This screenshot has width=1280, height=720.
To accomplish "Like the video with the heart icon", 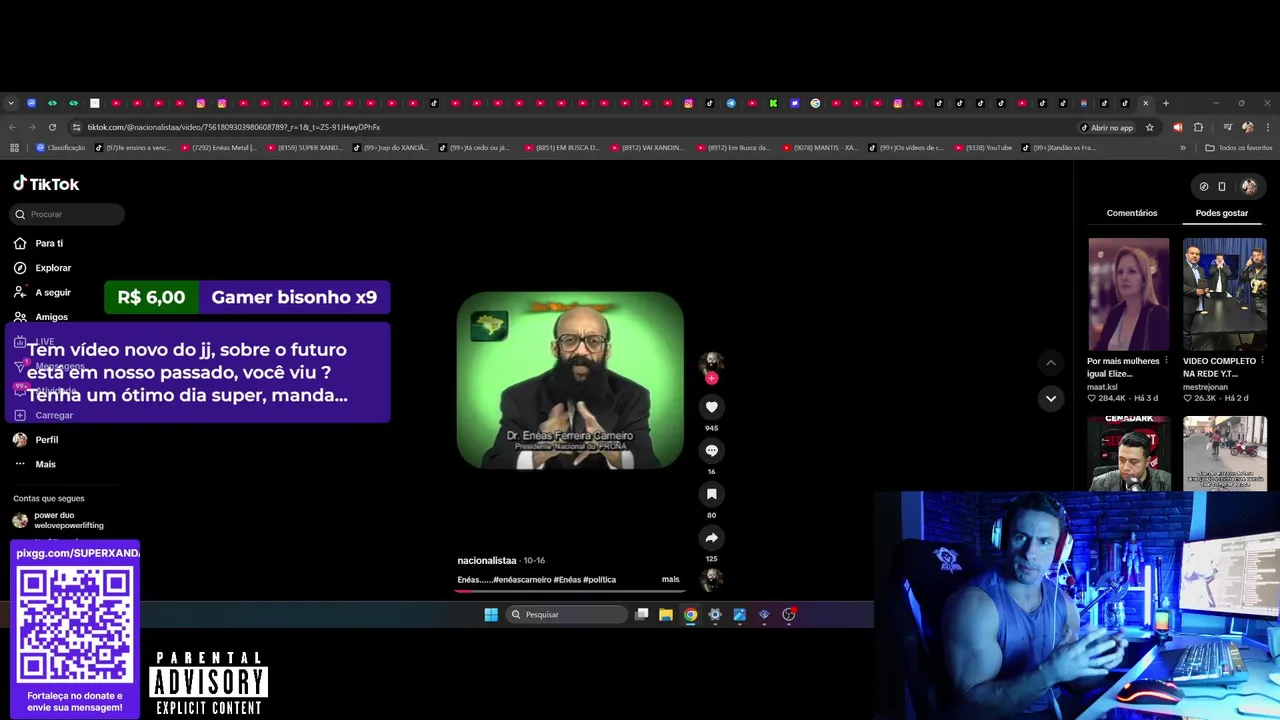I will click(x=711, y=407).
